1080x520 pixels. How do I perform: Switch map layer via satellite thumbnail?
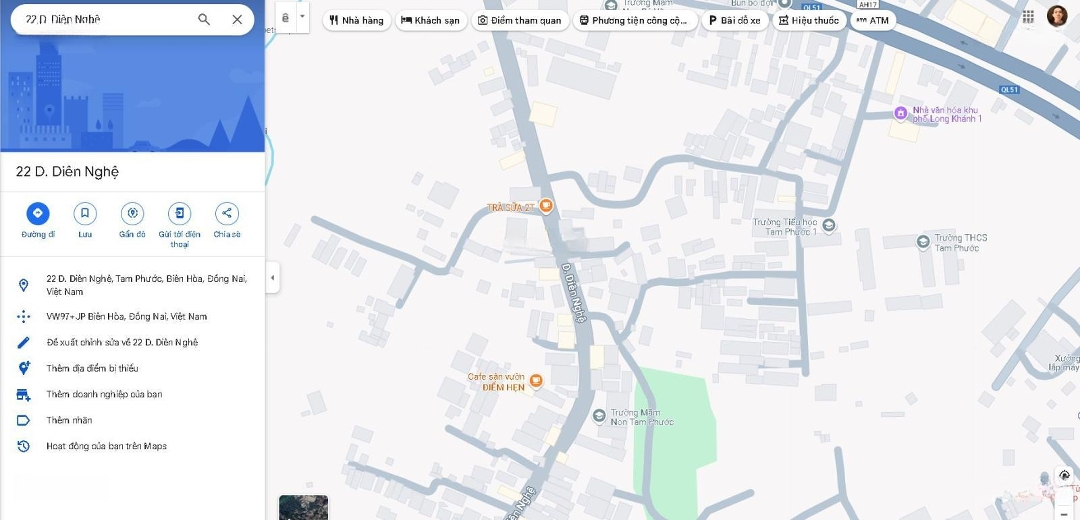(304, 508)
